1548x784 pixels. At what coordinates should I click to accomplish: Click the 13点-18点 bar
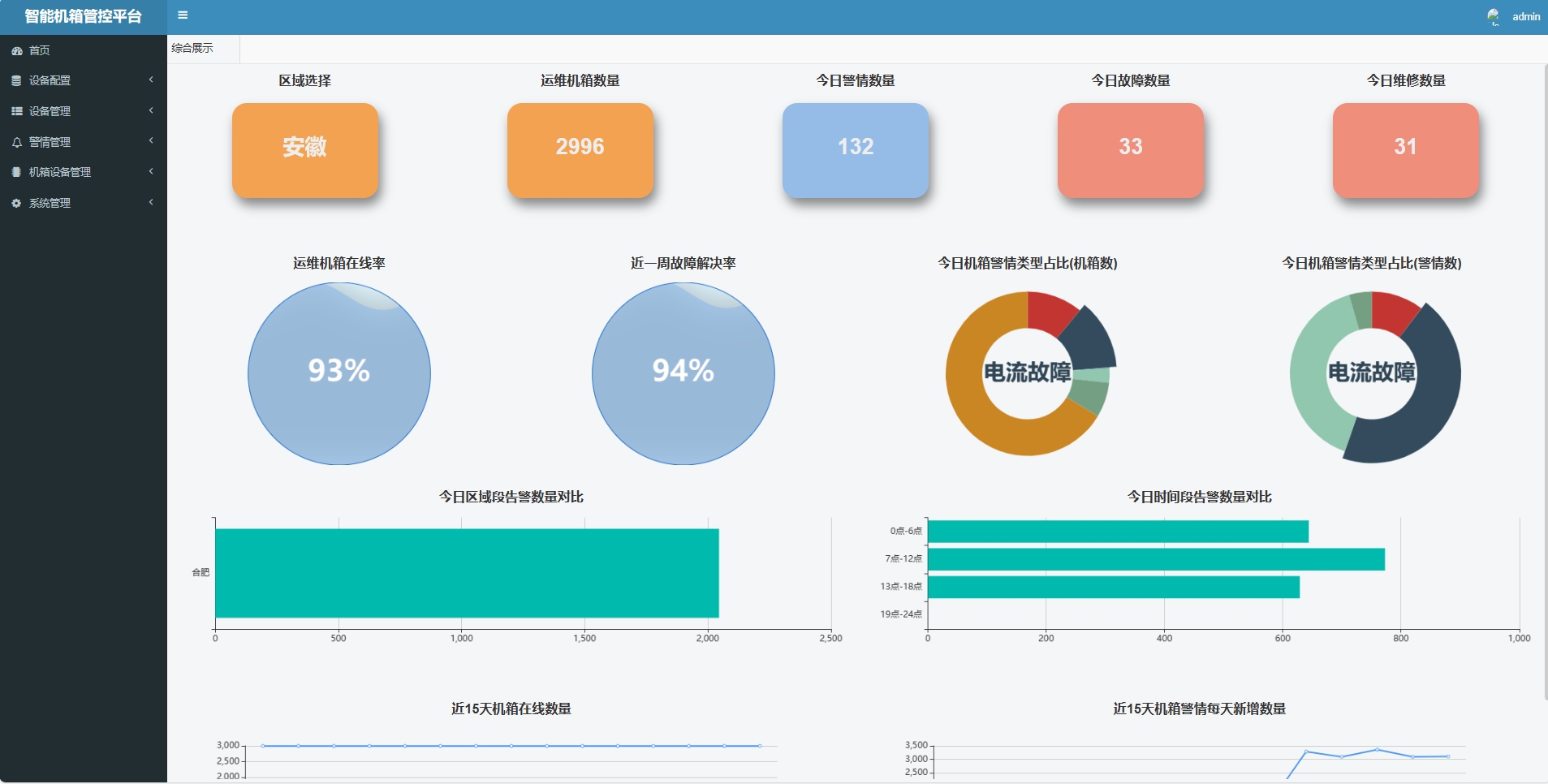(1114, 587)
